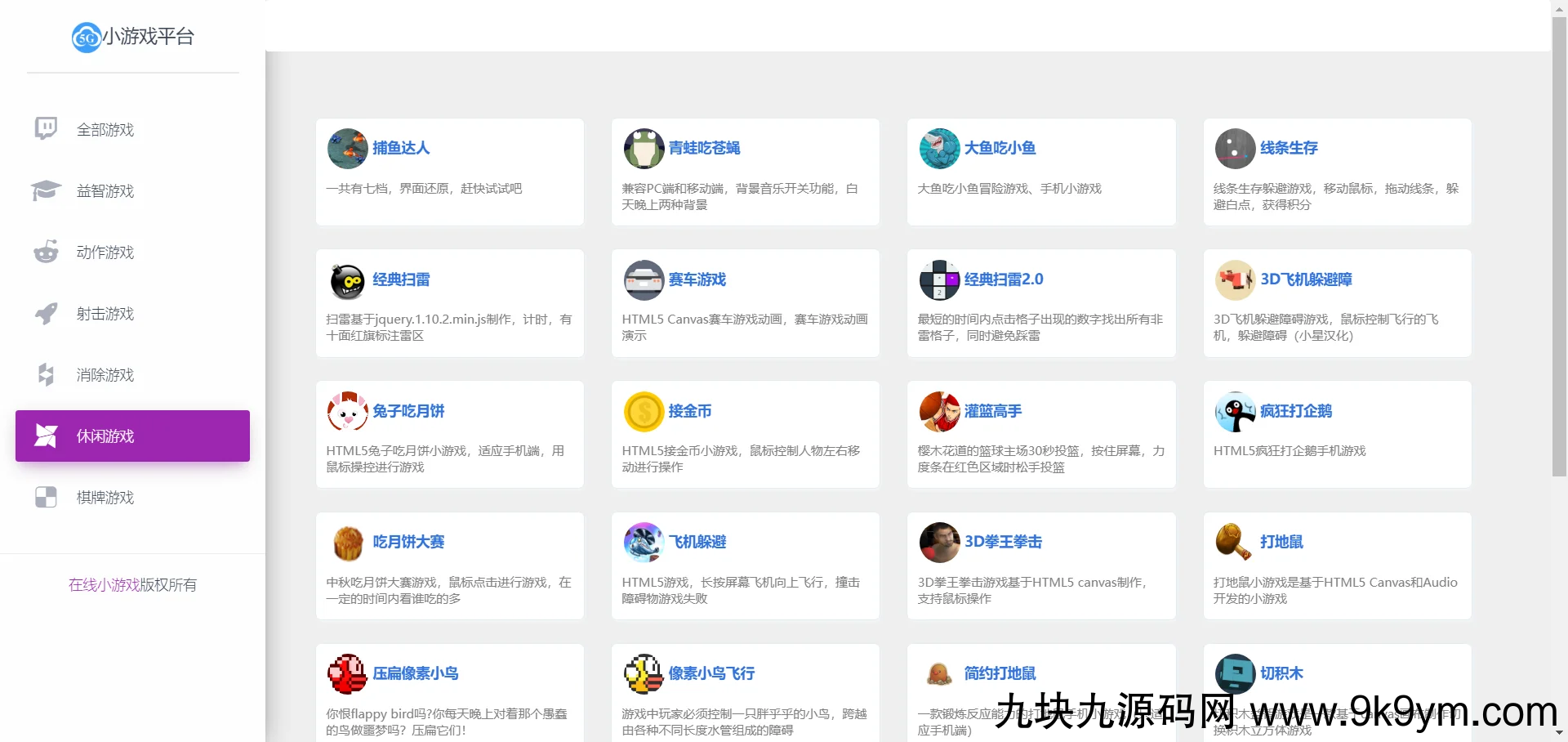Click the frog icon for 青蛙吃苍蝇

click(644, 149)
